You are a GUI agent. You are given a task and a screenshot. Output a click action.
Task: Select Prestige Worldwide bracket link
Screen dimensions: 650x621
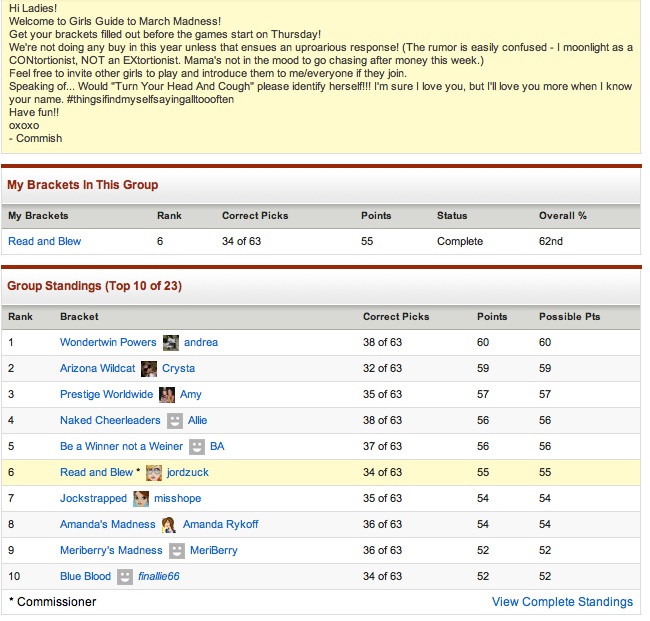(x=106, y=394)
